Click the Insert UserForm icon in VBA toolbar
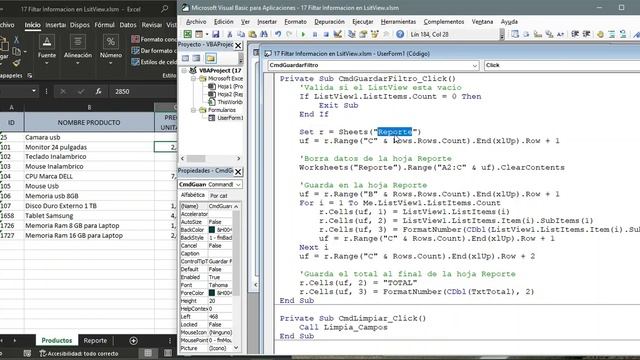 coord(199,34)
